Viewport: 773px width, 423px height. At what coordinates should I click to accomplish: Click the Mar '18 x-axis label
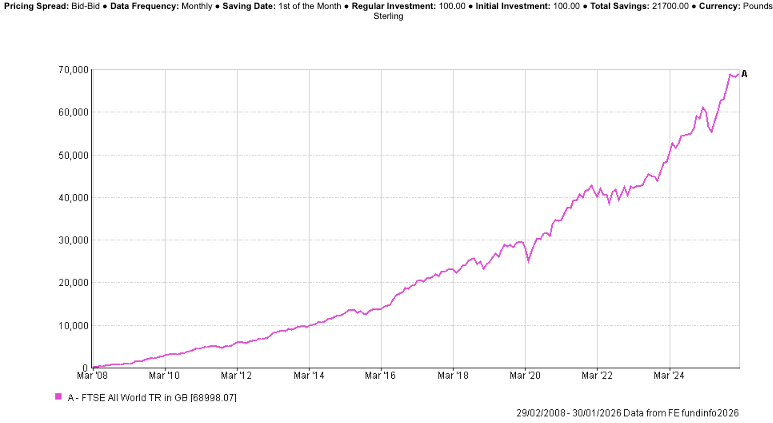452,376
